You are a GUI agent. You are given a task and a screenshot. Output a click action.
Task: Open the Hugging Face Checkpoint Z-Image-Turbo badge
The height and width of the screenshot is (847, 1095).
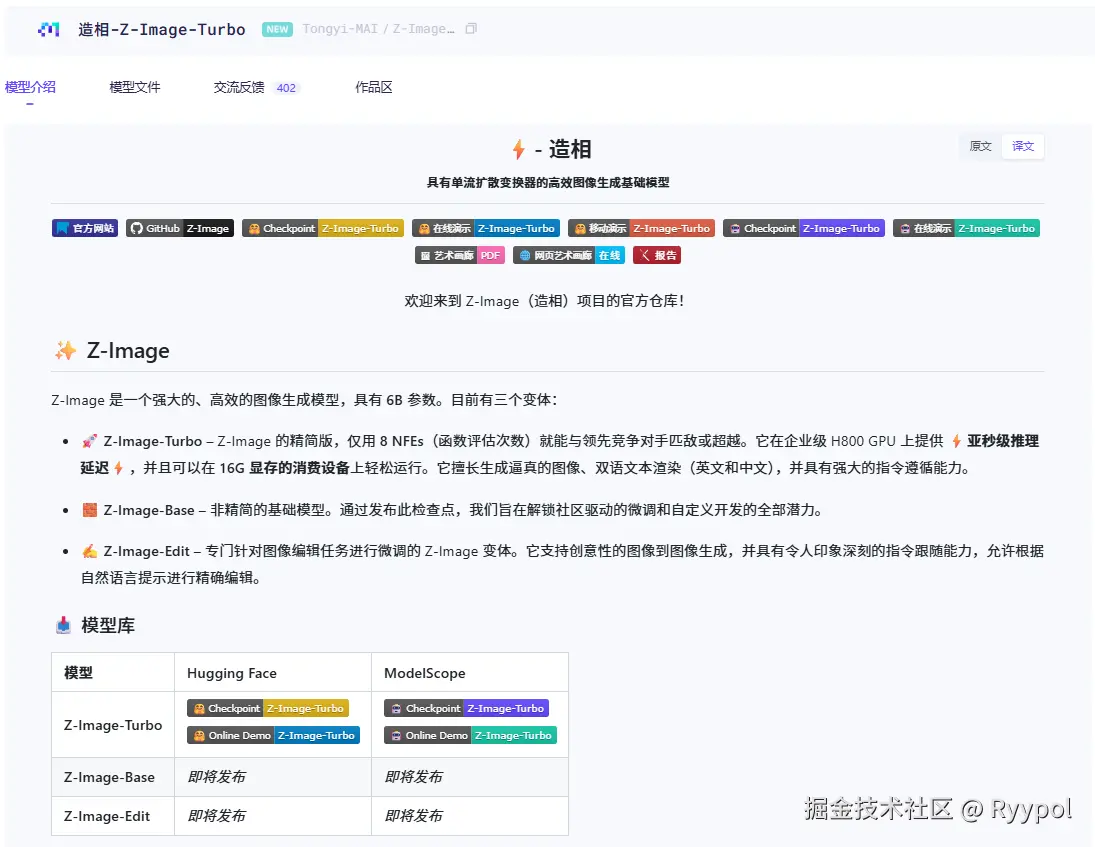pos(322,227)
